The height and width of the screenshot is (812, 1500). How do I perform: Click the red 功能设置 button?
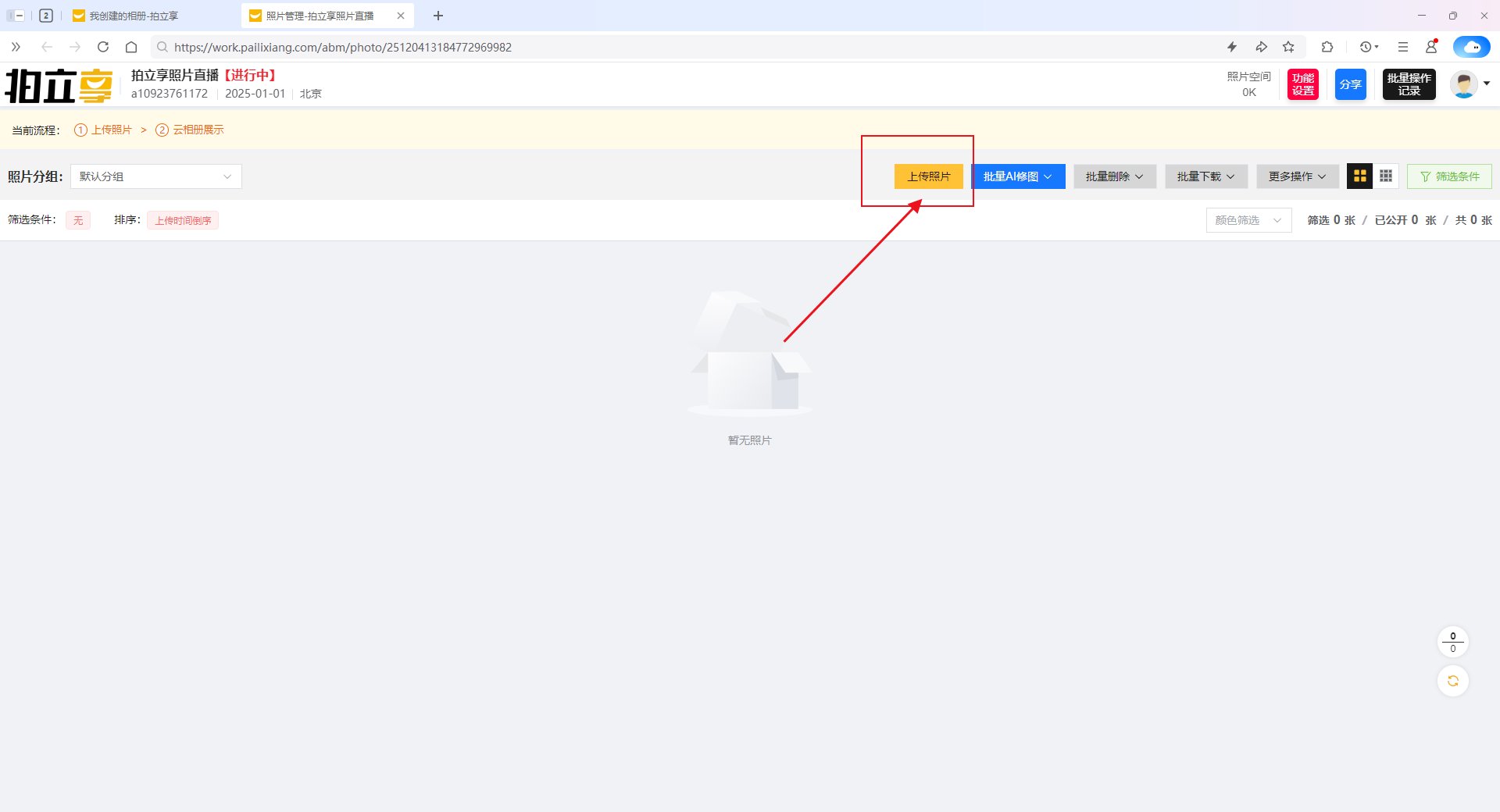pyautogui.click(x=1302, y=84)
